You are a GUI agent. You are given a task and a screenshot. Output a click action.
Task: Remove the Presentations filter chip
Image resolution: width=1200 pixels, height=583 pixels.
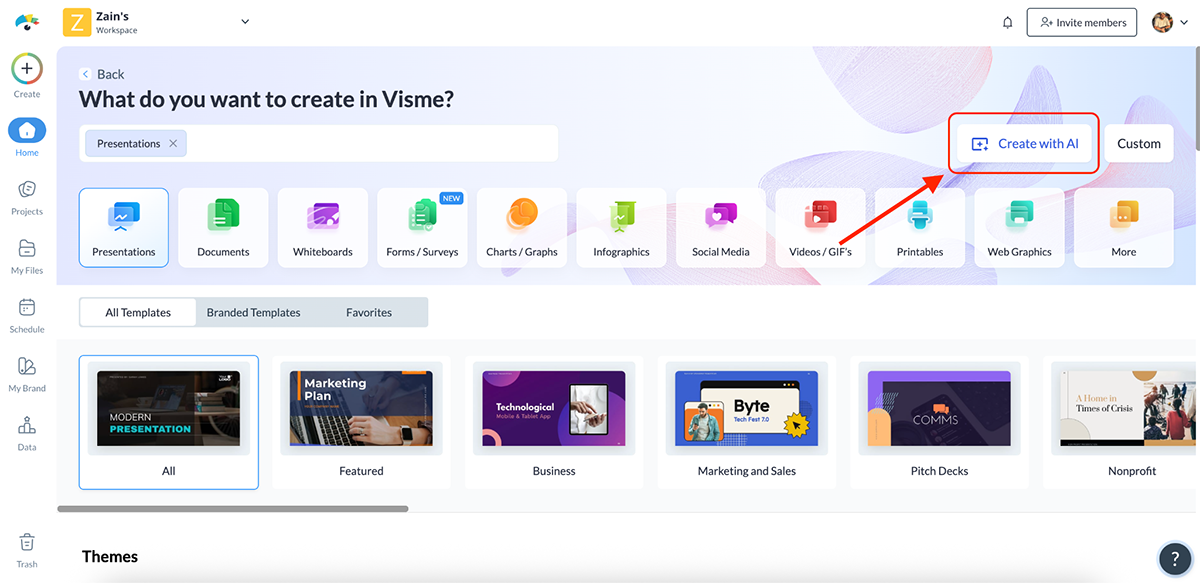(173, 143)
